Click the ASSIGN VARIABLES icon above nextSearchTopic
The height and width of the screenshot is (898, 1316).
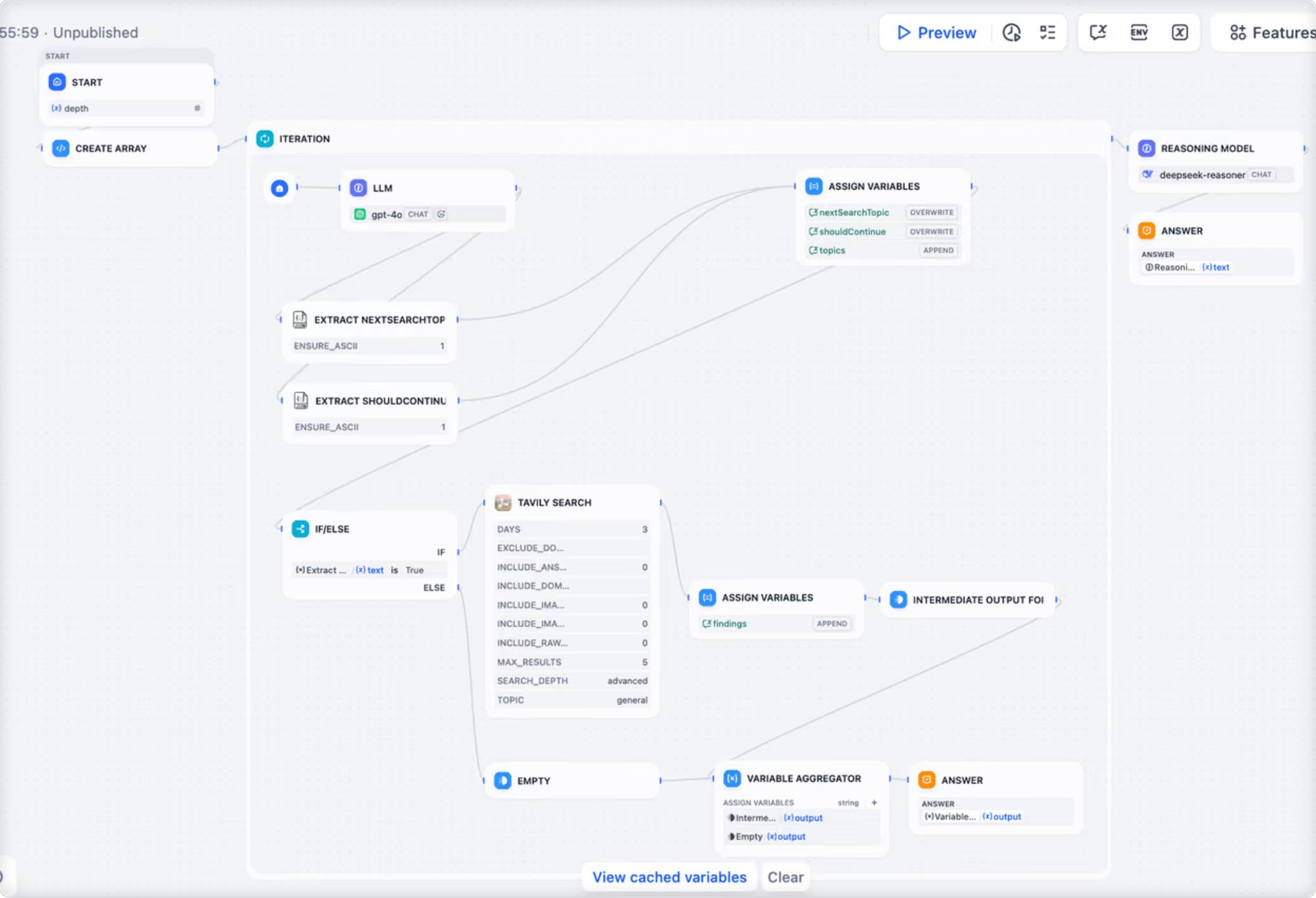point(814,186)
